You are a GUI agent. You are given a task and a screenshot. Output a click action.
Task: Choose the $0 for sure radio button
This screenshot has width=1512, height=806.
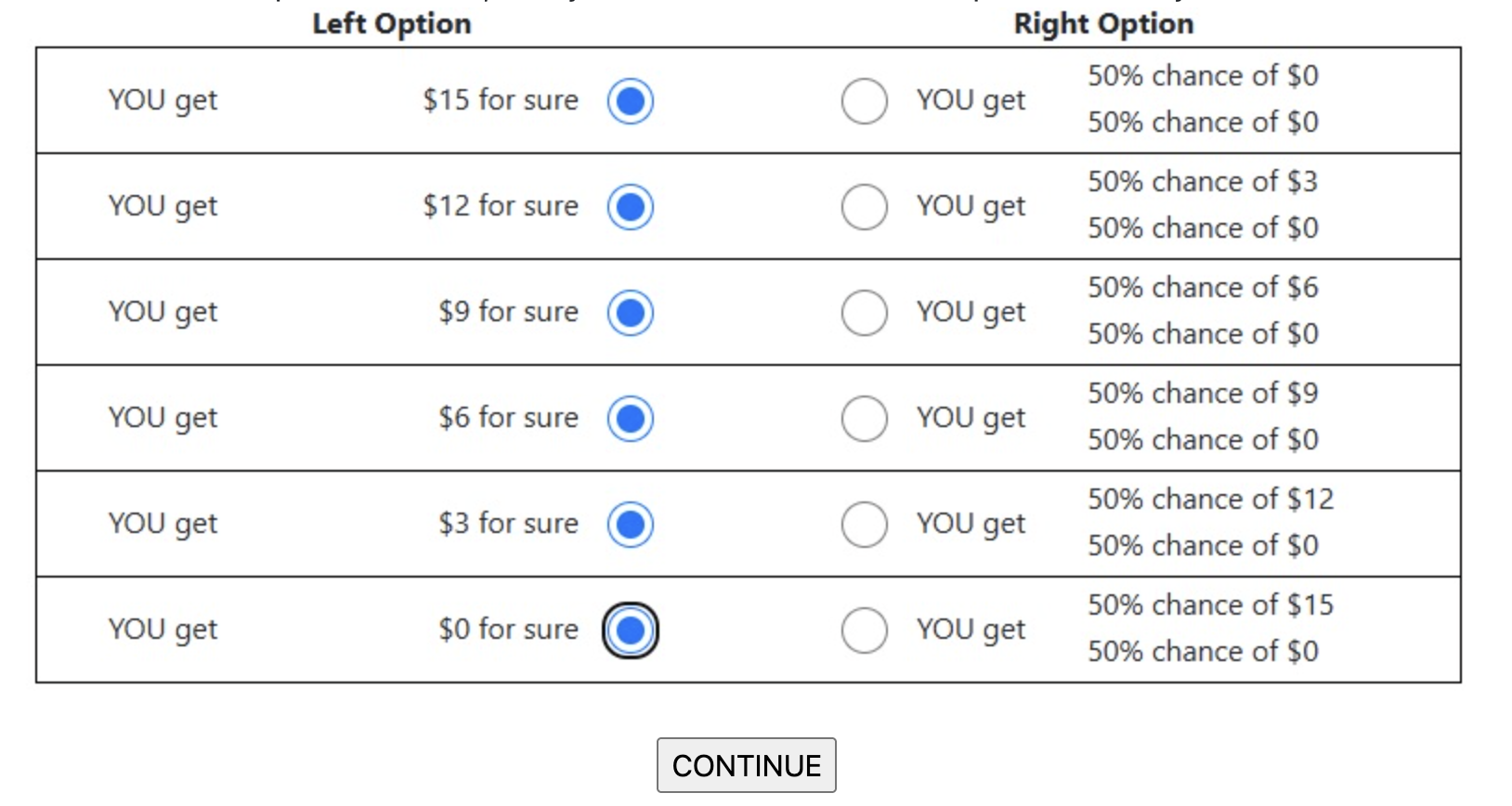pyautogui.click(x=631, y=630)
